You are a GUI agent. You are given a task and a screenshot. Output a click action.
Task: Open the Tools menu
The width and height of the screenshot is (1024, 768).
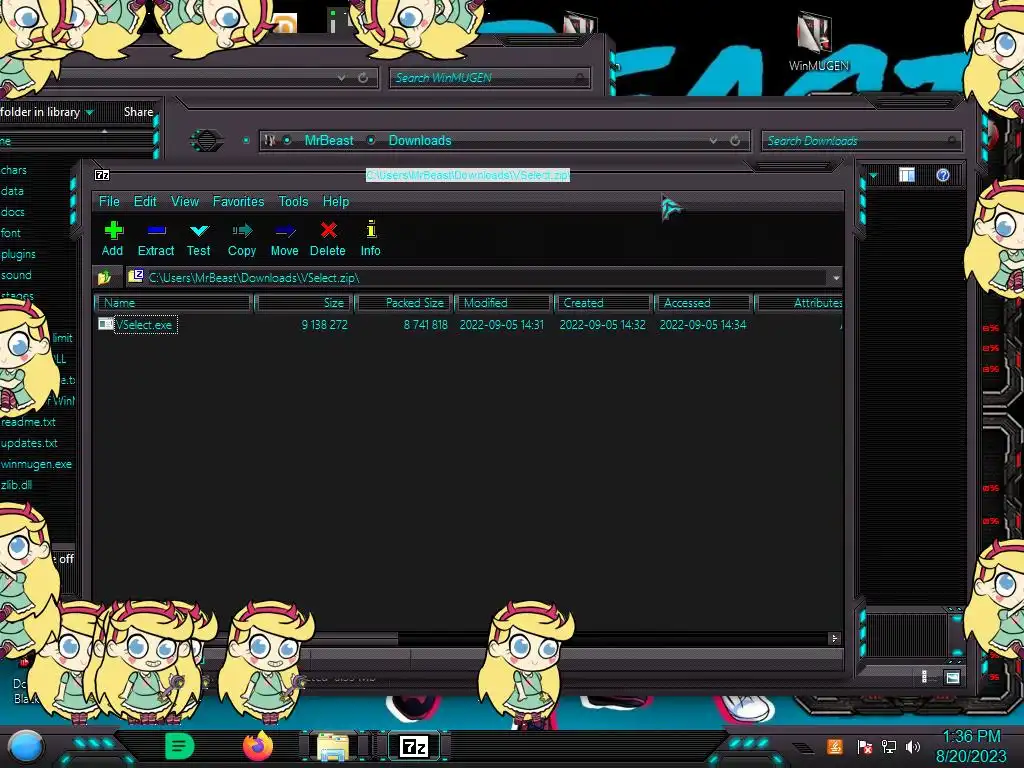[293, 202]
